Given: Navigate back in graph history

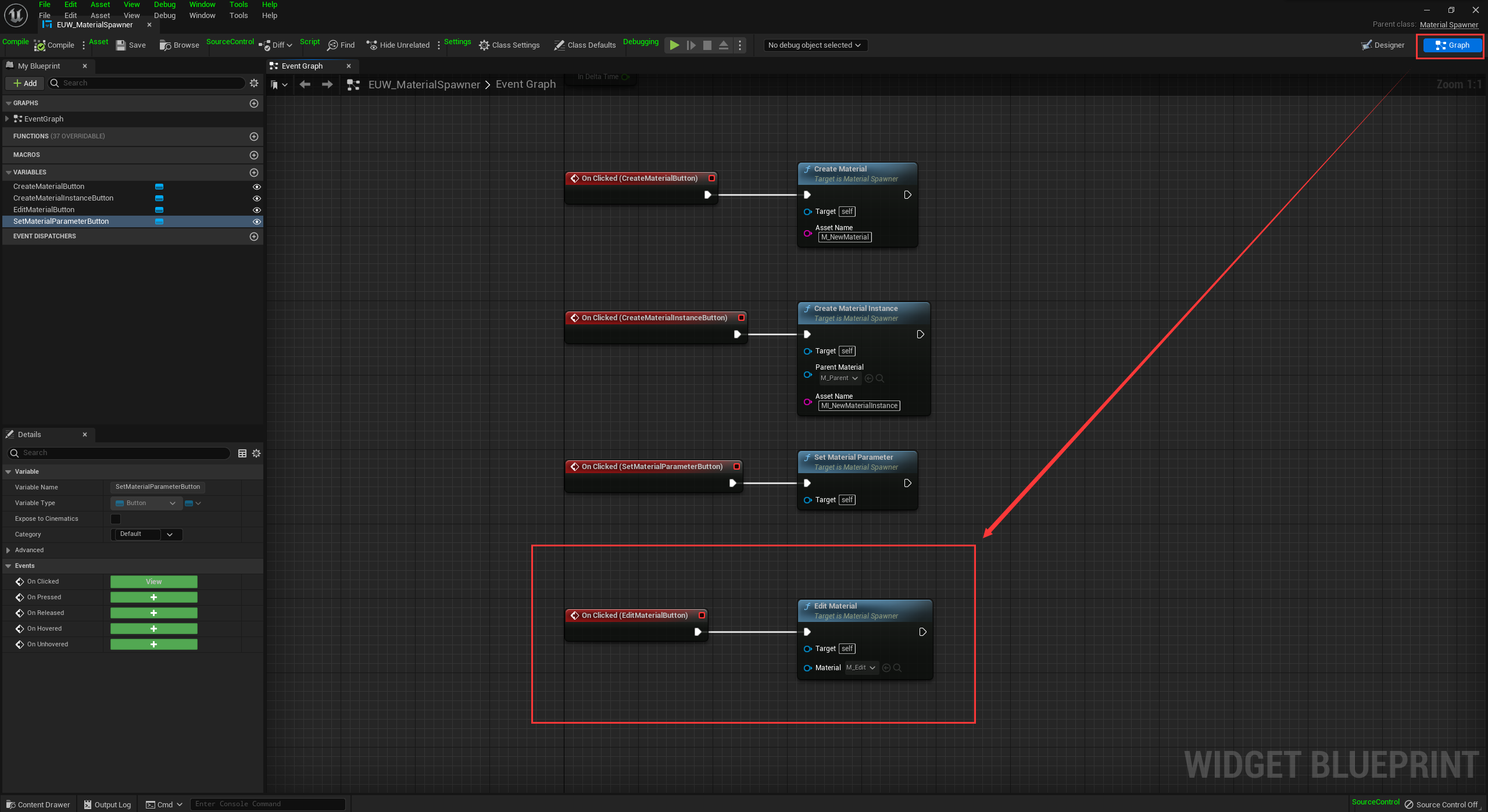Looking at the screenshot, I should coord(305,85).
